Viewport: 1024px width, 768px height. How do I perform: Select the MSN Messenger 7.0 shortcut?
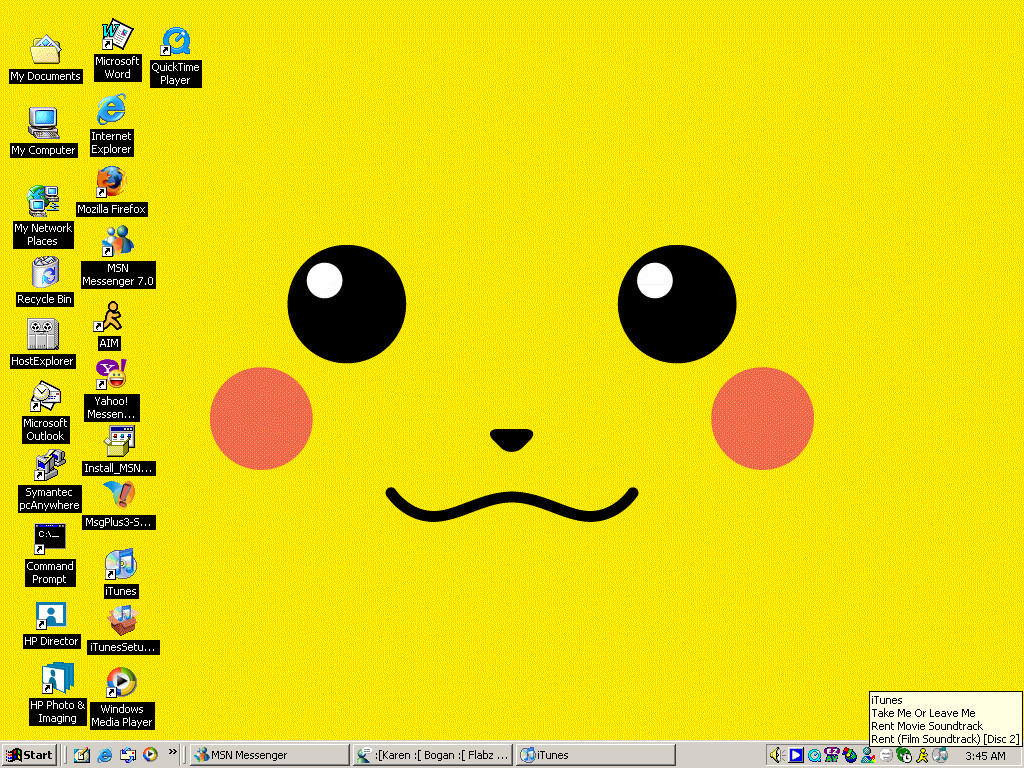(118, 257)
